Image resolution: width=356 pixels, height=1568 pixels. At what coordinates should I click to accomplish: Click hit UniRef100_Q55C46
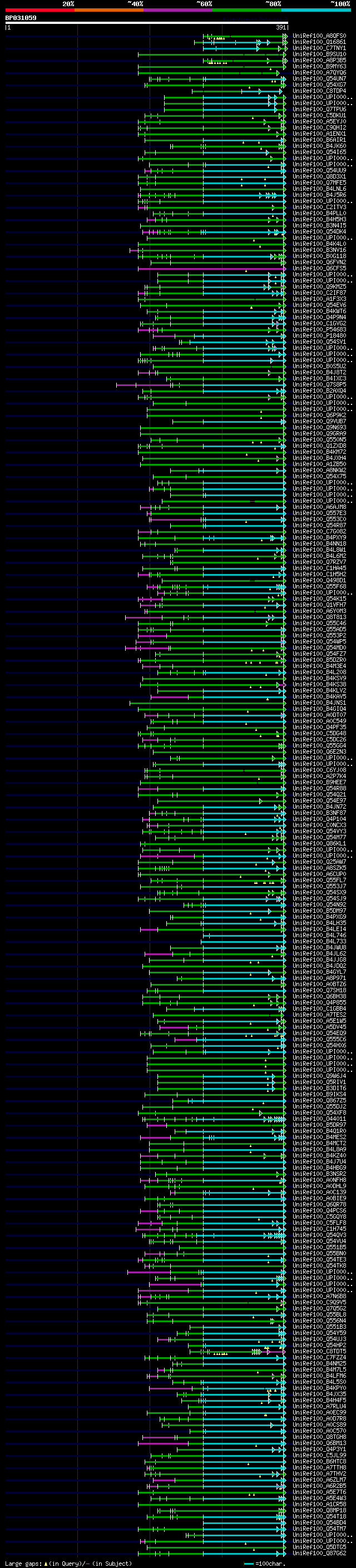click(x=319, y=624)
